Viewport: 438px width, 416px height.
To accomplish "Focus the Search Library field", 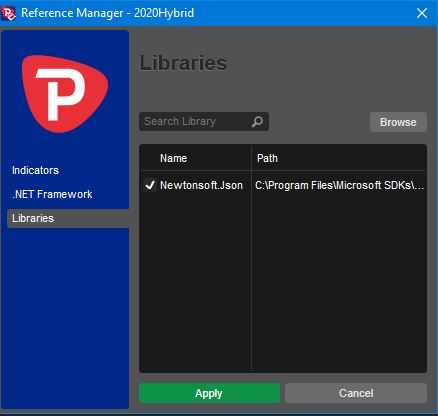I will click(204, 122).
